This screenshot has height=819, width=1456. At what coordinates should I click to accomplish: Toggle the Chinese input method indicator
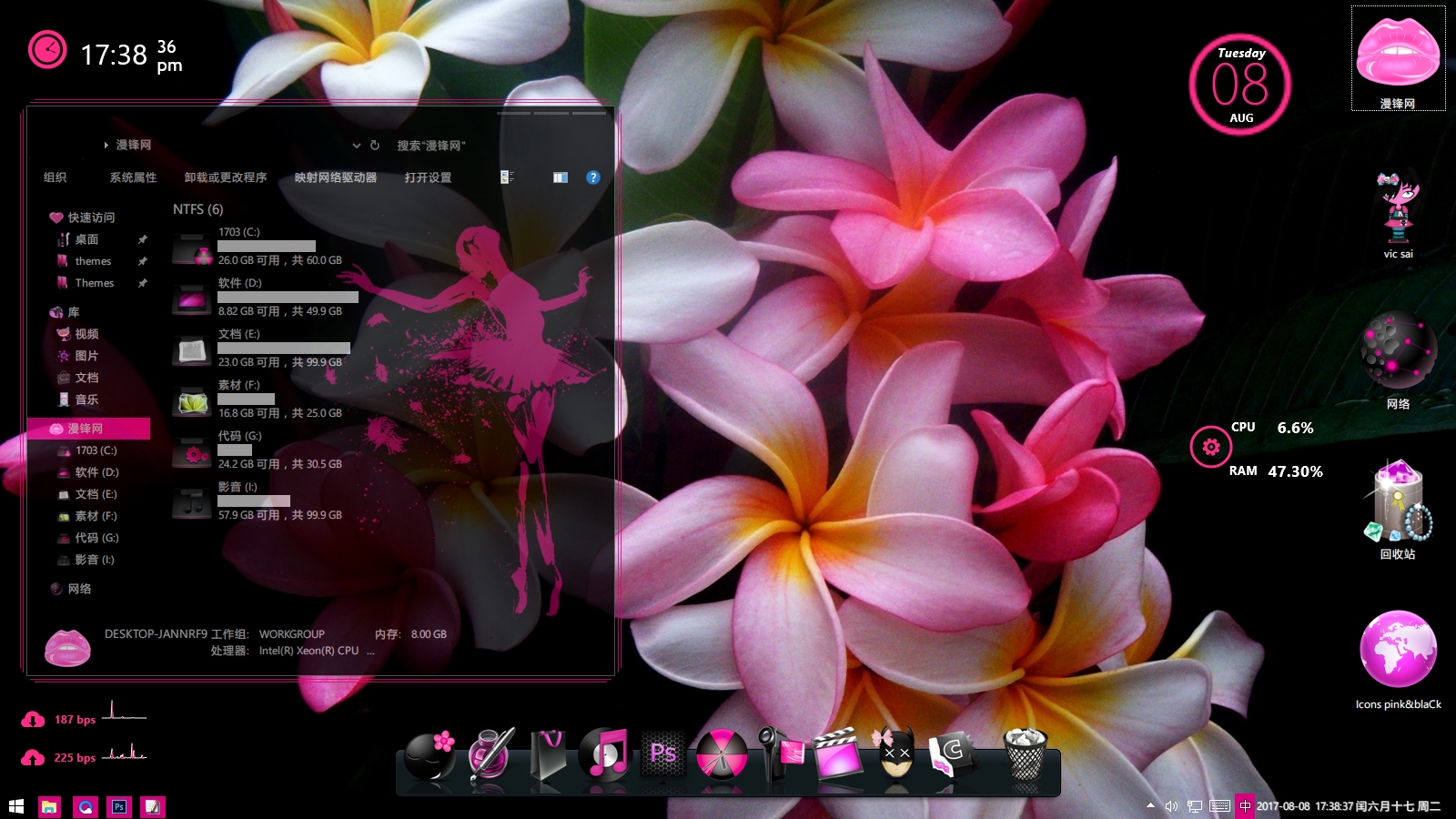pyautogui.click(x=1245, y=806)
